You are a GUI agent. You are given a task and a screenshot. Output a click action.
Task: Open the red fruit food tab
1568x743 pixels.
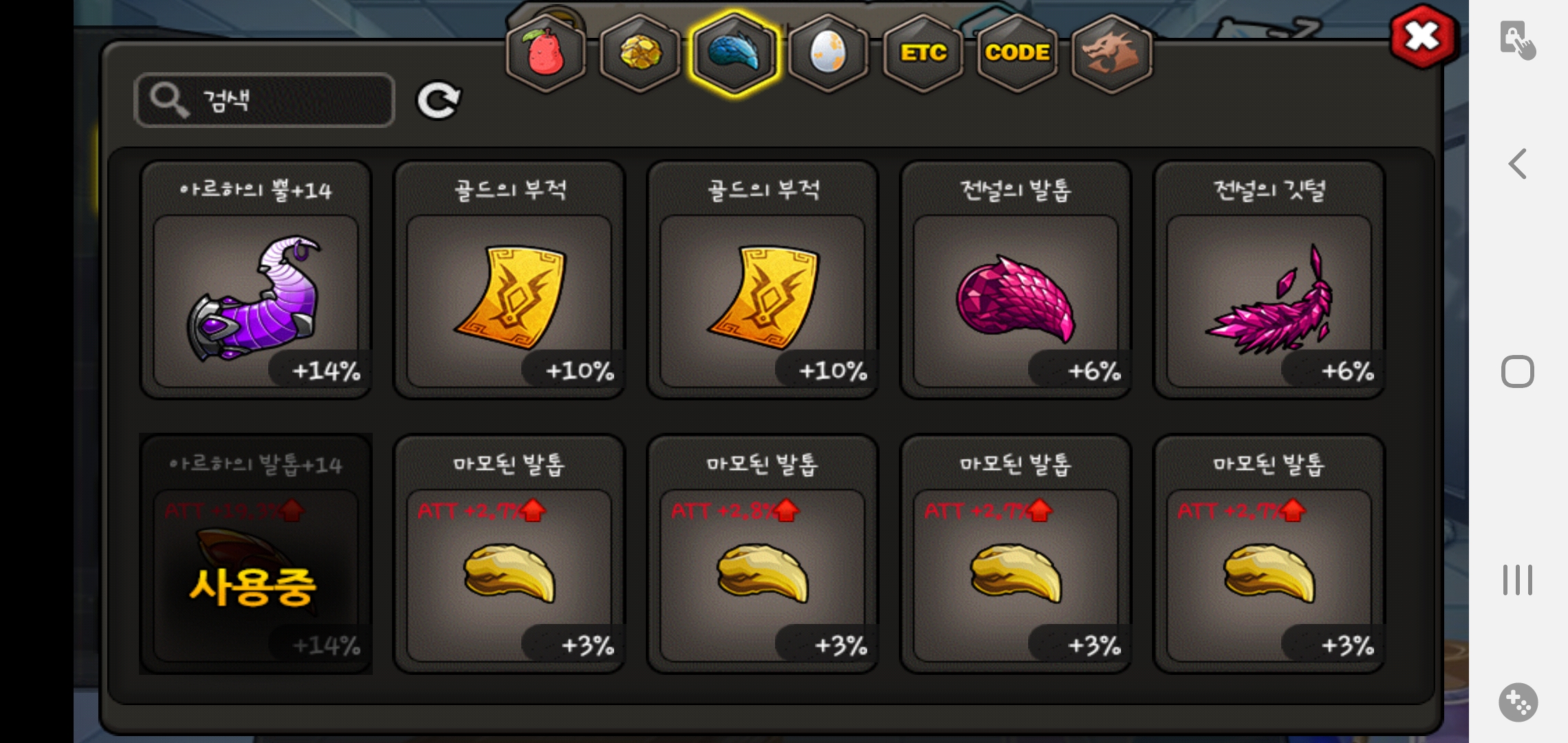(546, 53)
